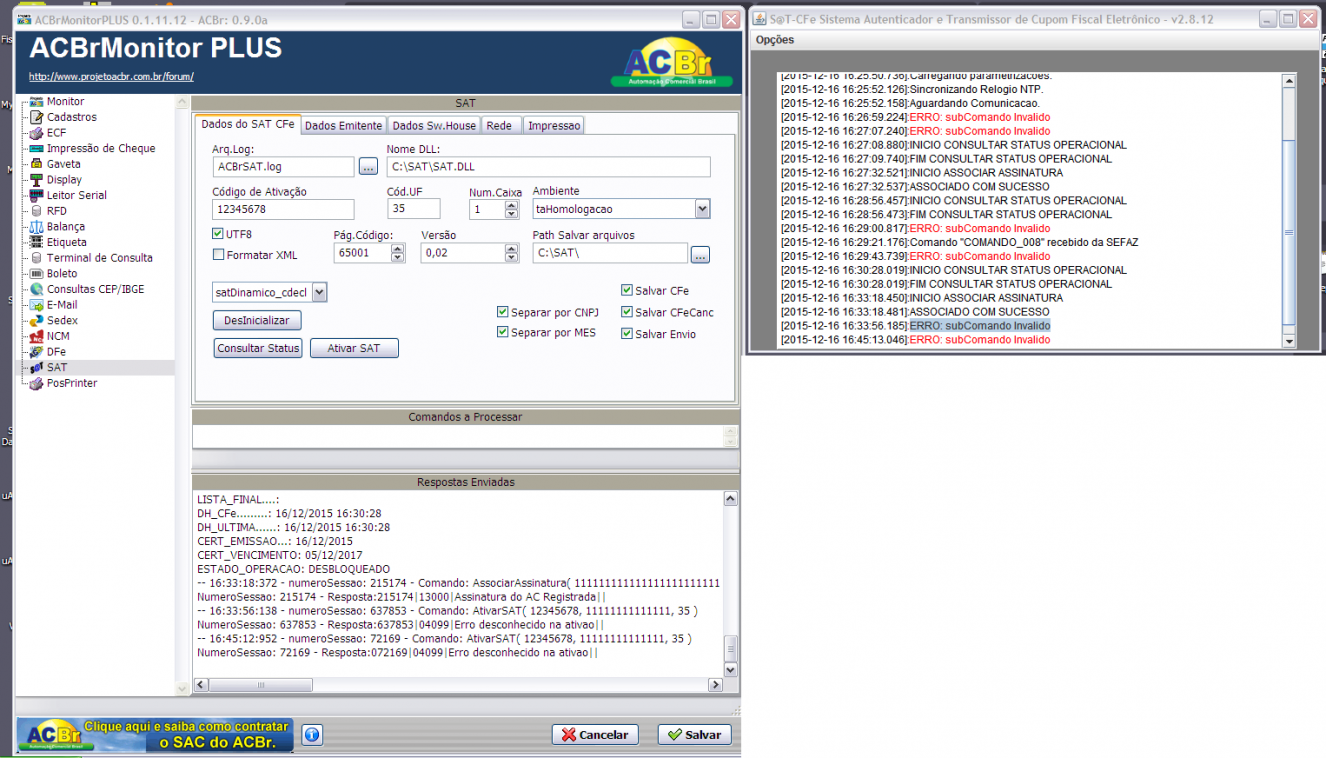The width and height of the screenshot is (1326, 758).
Task: Open the Ambiente taHomologacao dropdown
Action: tap(702, 209)
